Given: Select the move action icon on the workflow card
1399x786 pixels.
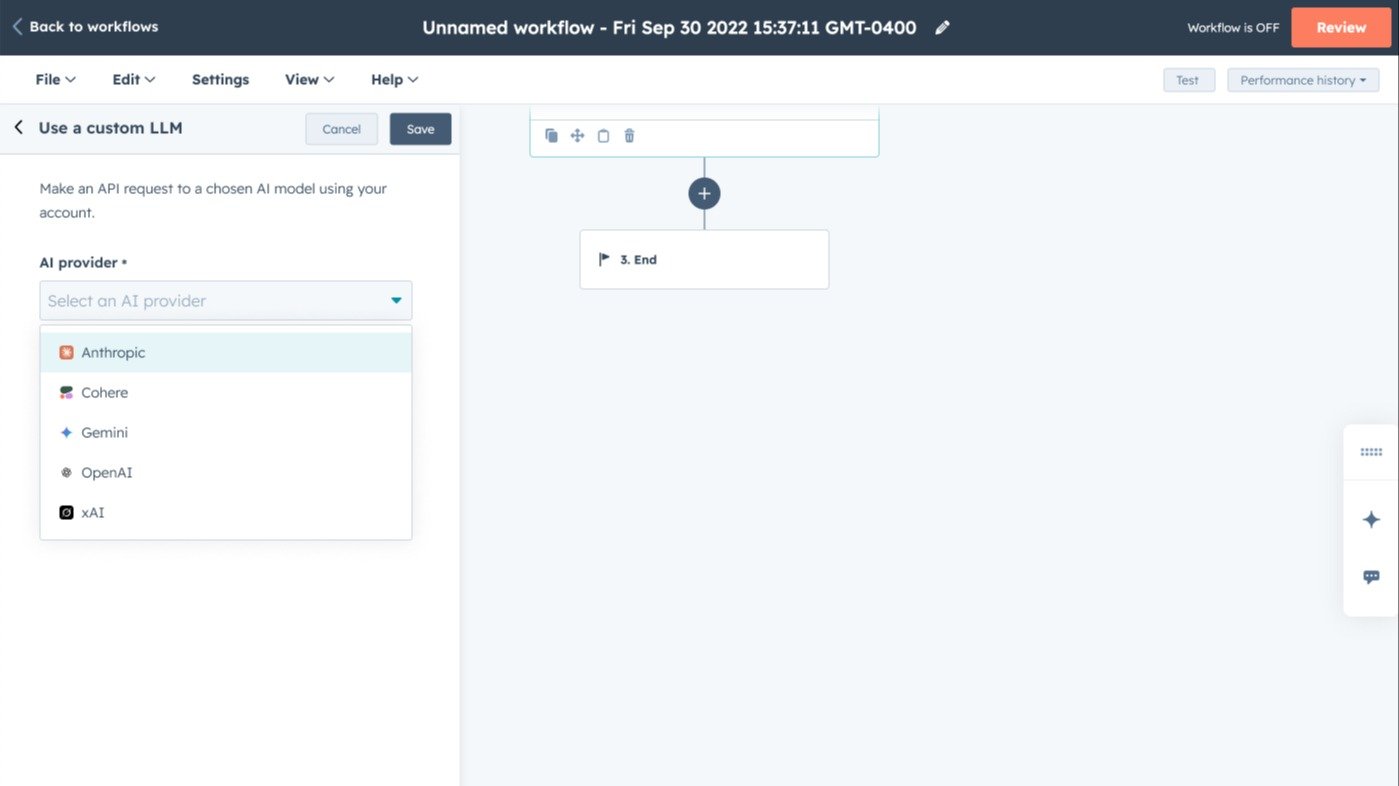Looking at the screenshot, I should (x=577, y=135).
